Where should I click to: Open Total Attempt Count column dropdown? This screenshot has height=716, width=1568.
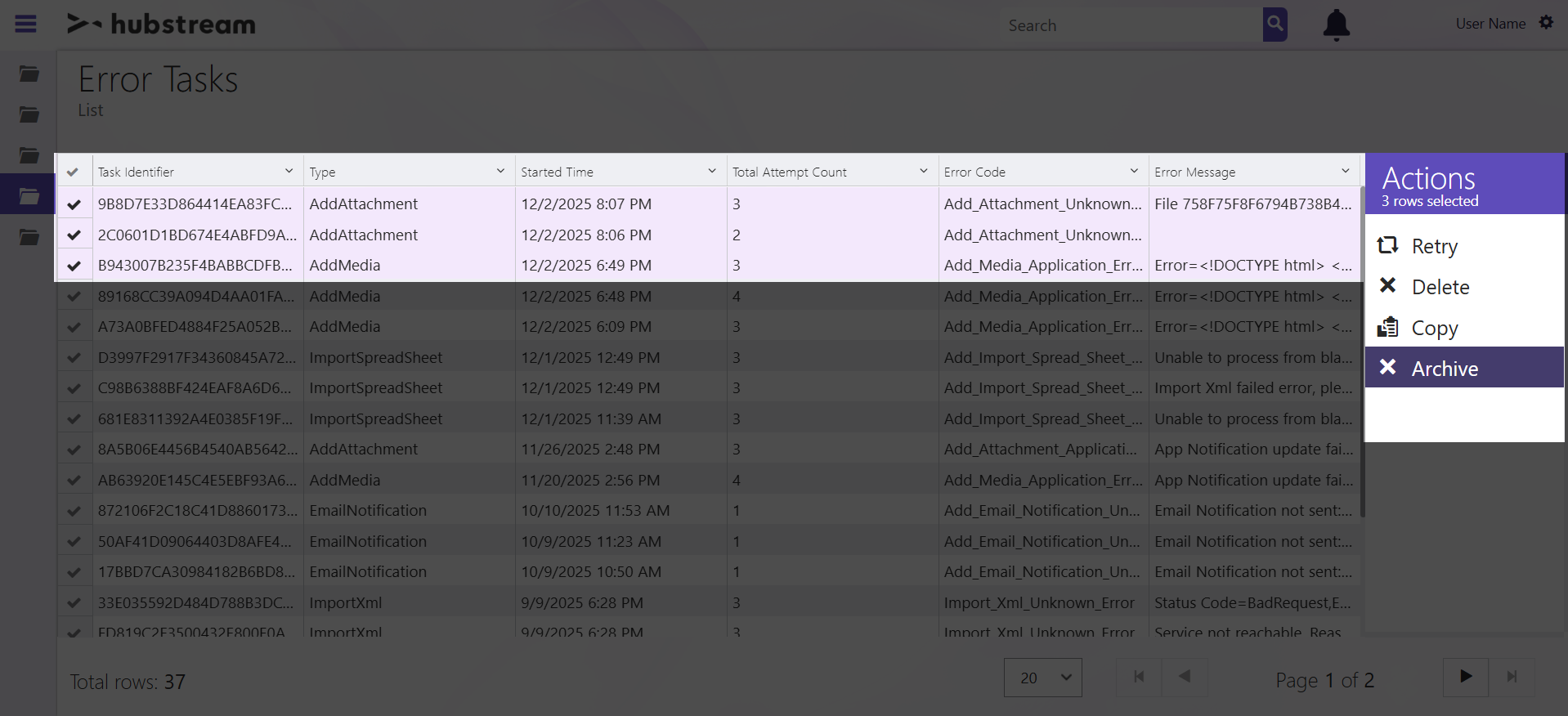924,171
